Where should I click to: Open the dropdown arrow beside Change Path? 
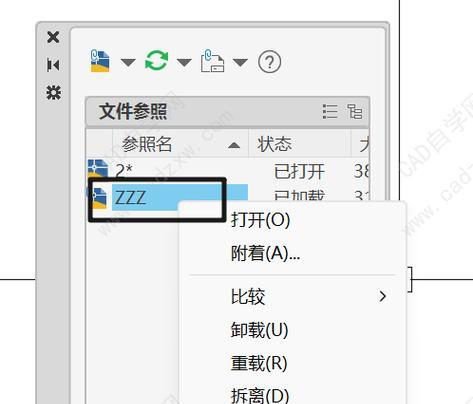point(240,62)
